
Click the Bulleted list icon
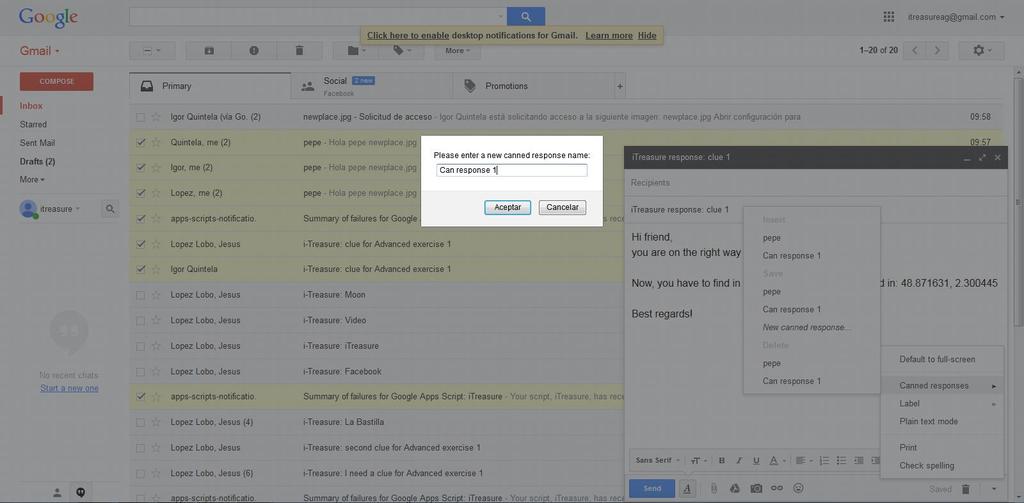coord(842,461)
